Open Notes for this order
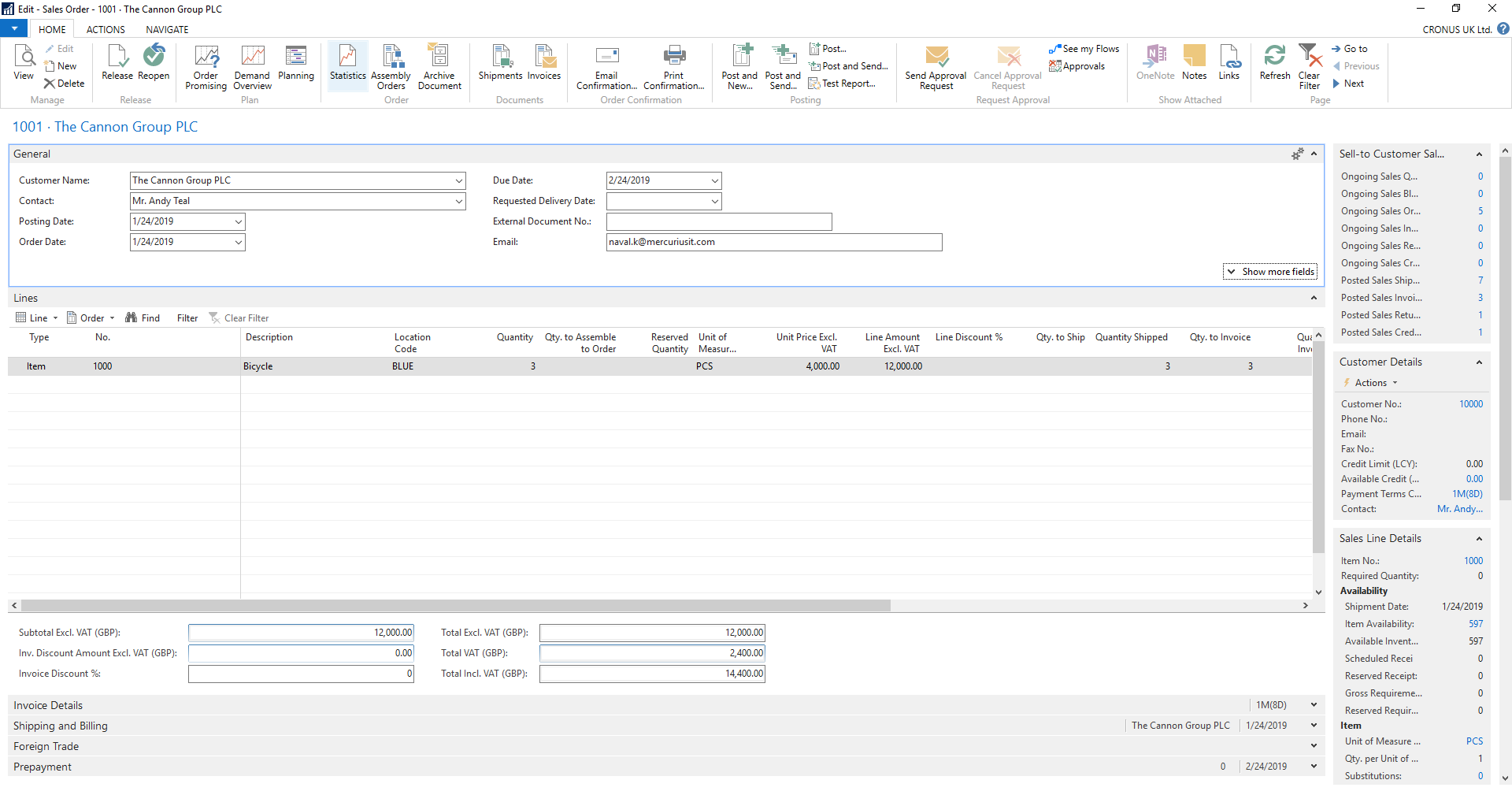This screenshot has height=791, width=1512. (1194, 62)
